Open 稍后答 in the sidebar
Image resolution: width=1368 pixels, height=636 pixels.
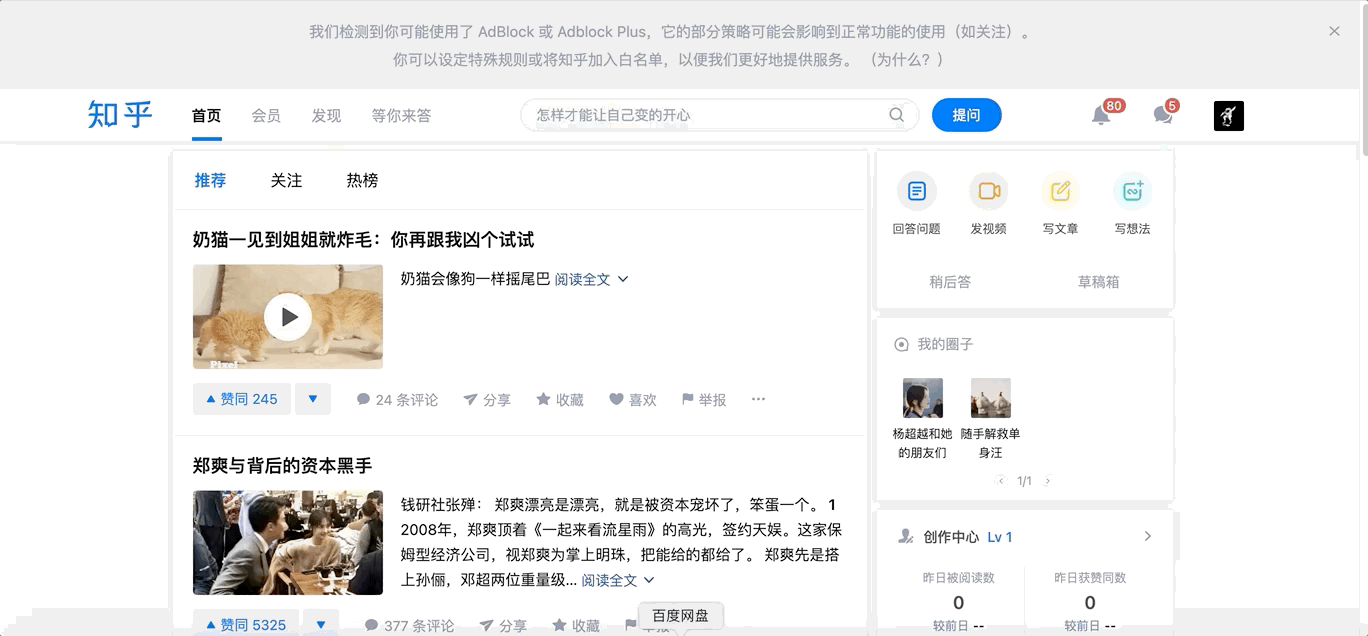pos(950,282)
